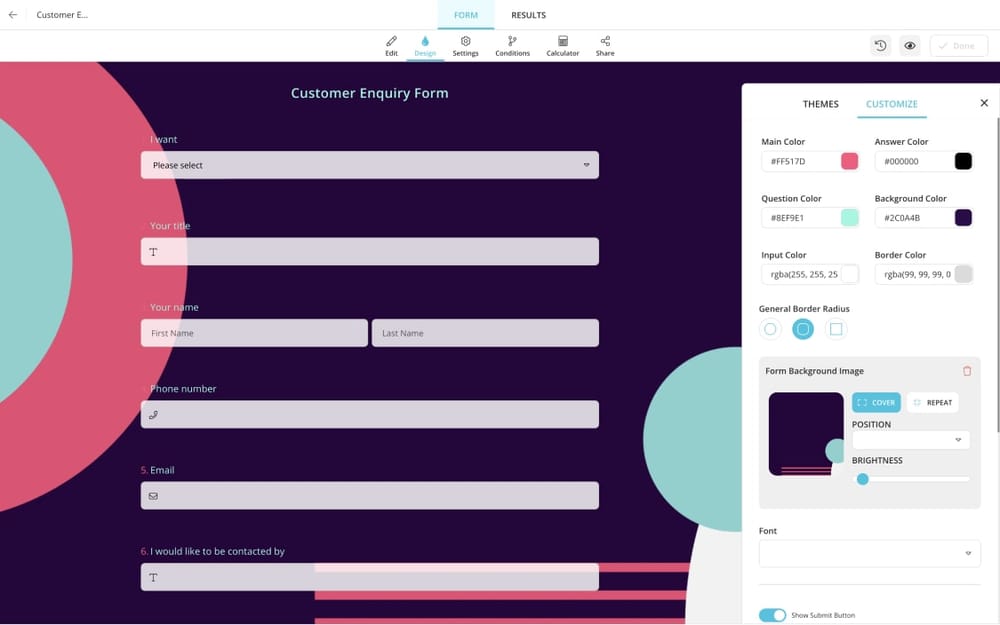Click the Main Color pink swatch
The width and height of the screenshot is (1000, 625).
point(849,161)
